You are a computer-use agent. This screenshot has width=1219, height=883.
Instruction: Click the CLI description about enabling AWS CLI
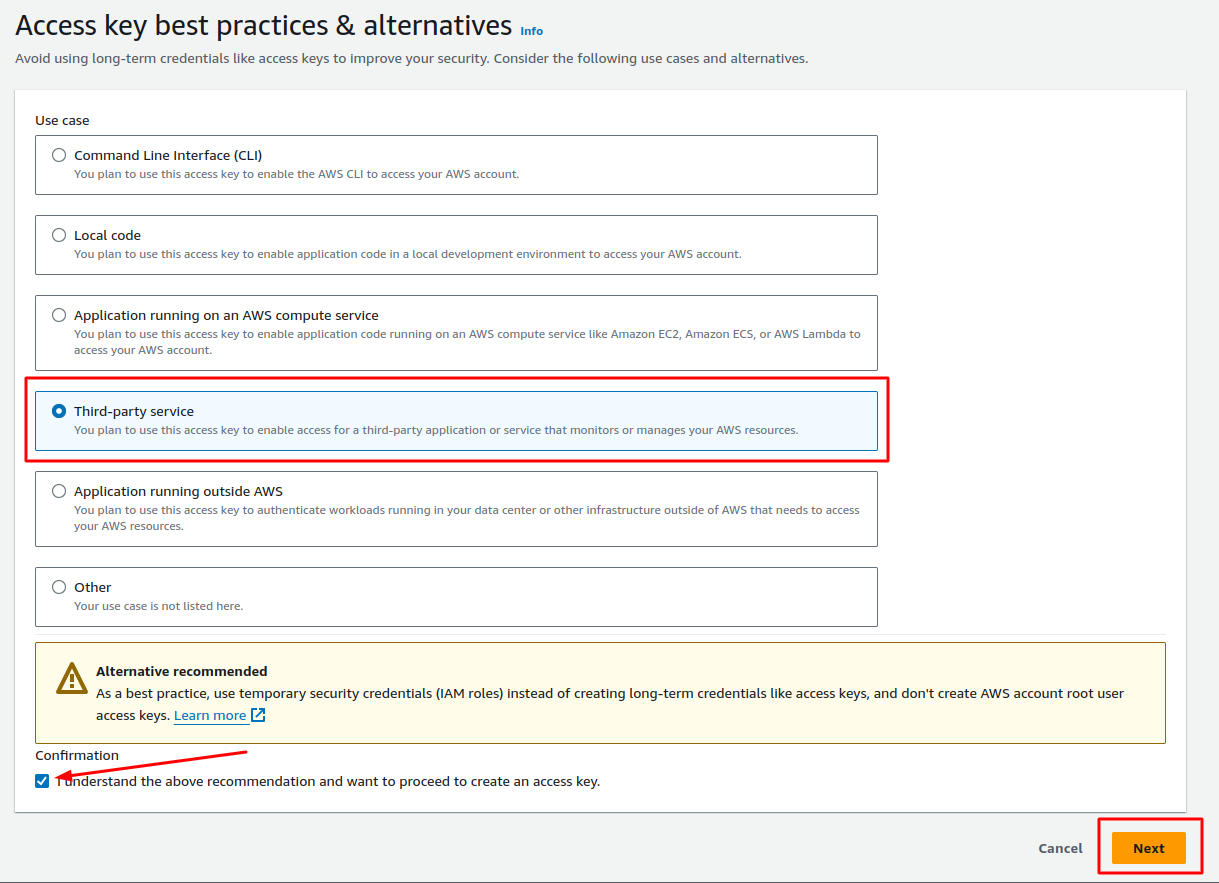tap(296, 174)
